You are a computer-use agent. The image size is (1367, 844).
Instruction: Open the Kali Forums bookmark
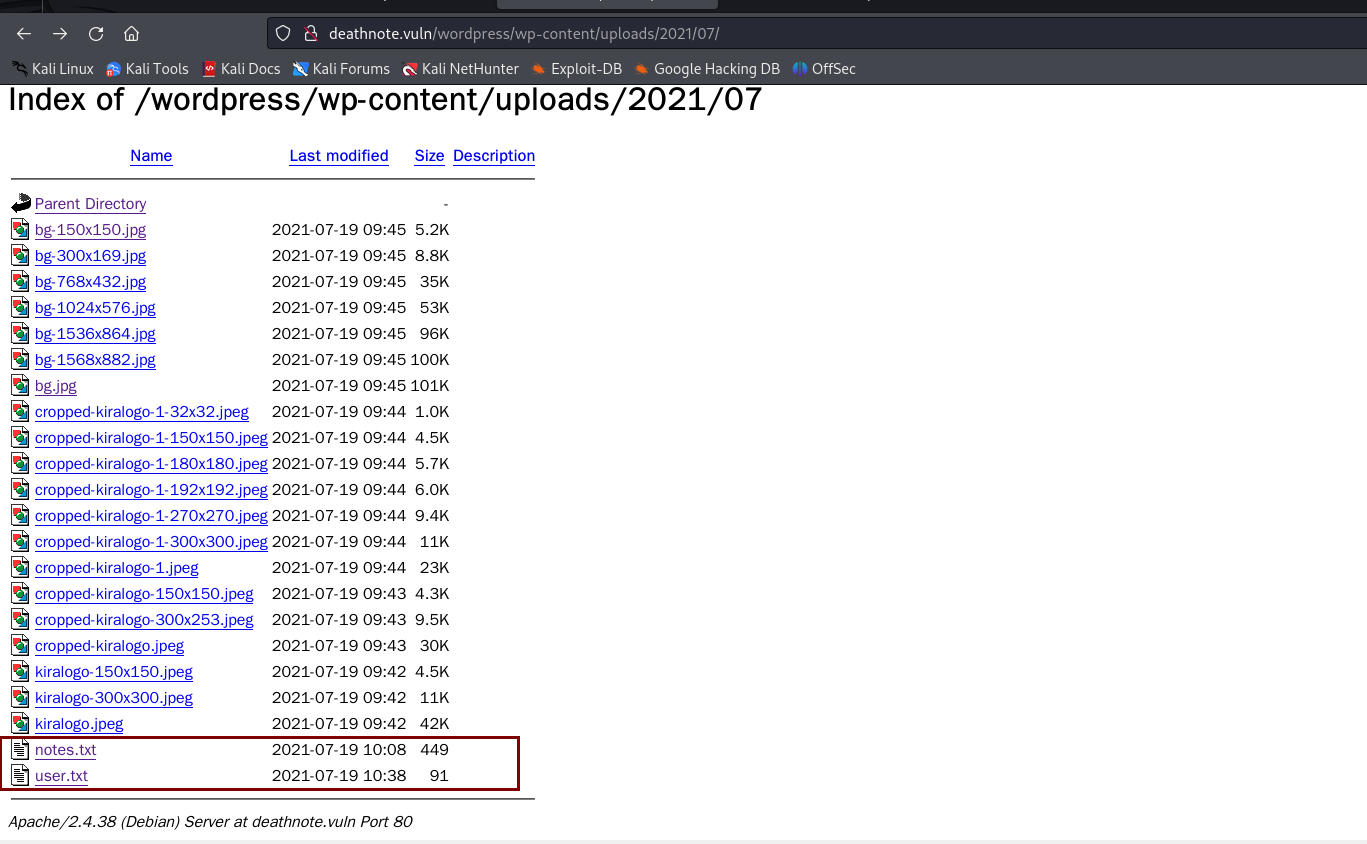[x=341, y=69]
